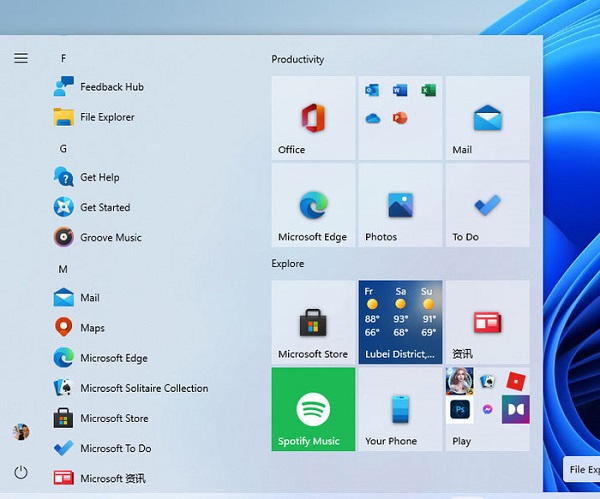This screenshot has height=499, width=600.
Task: Expand the Office apps folder tile
Action: 400,118
